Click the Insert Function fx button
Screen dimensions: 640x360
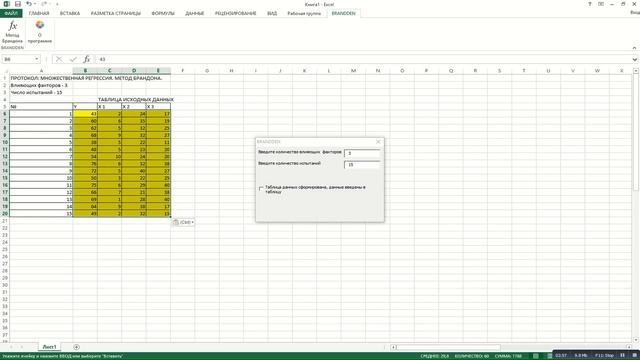(x=87, y=59)
